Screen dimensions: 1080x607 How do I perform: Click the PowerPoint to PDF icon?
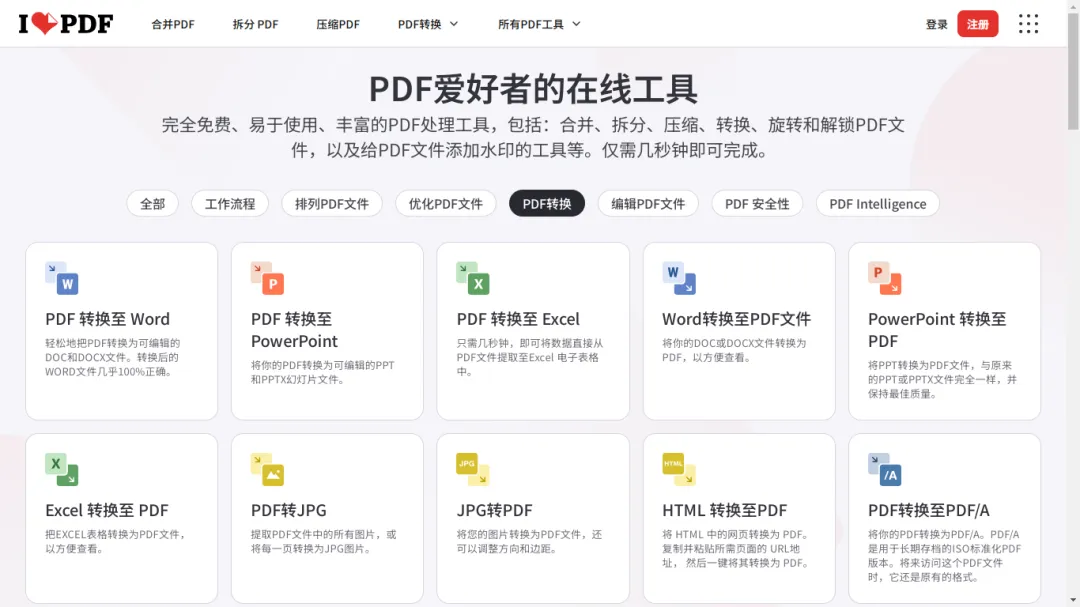(x=884, y=278)
